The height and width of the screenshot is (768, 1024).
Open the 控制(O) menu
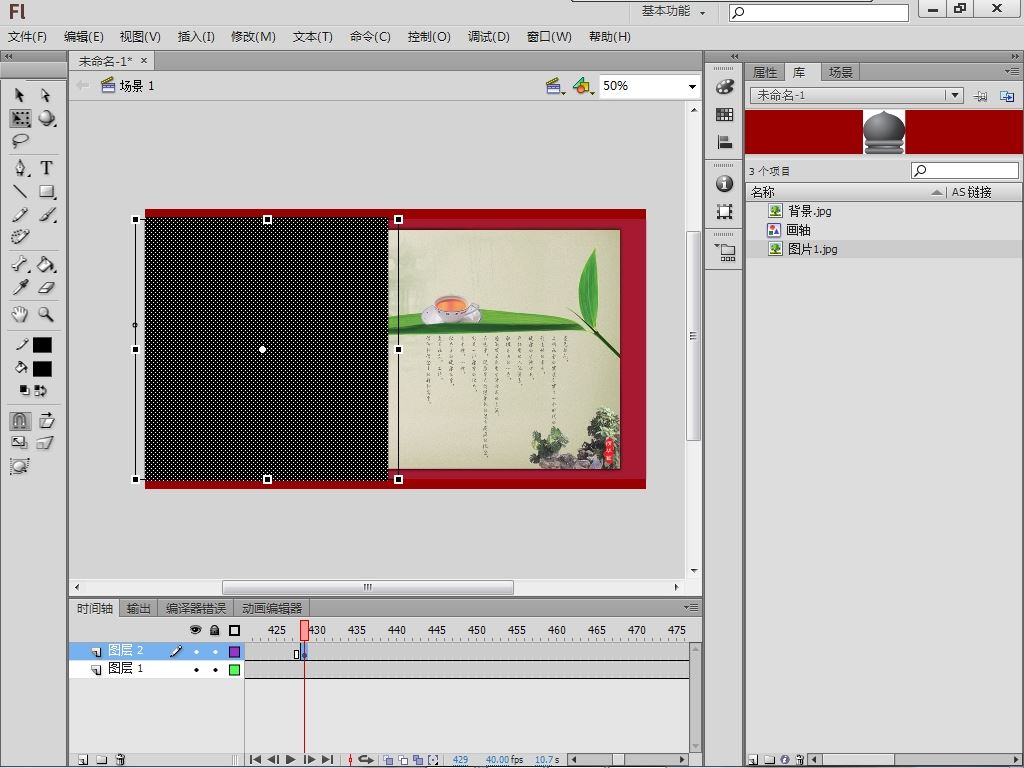tap(429, 37)
